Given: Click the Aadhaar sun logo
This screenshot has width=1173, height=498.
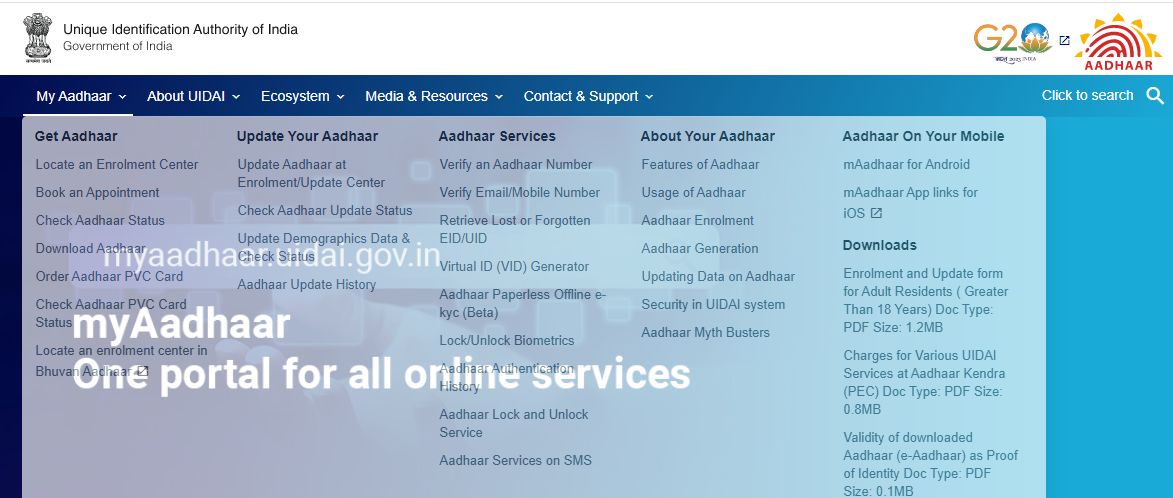Looking at the screenshot, I should tap(1119, 42).
